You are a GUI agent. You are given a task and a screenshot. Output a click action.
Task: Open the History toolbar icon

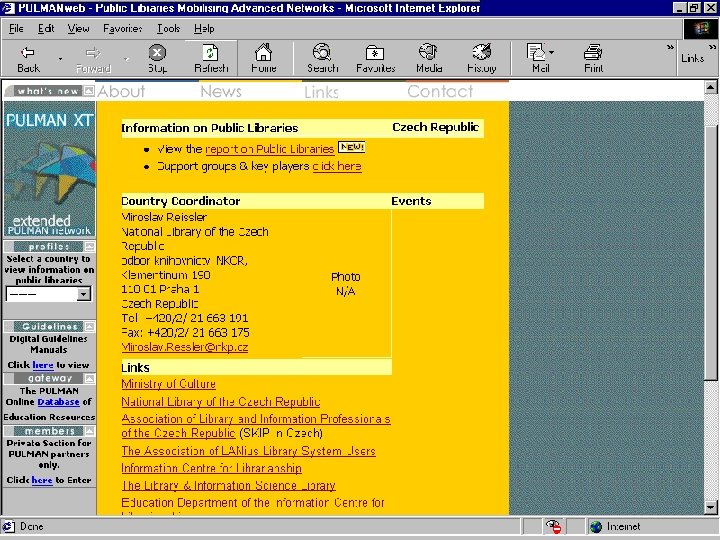click(481, 59)
